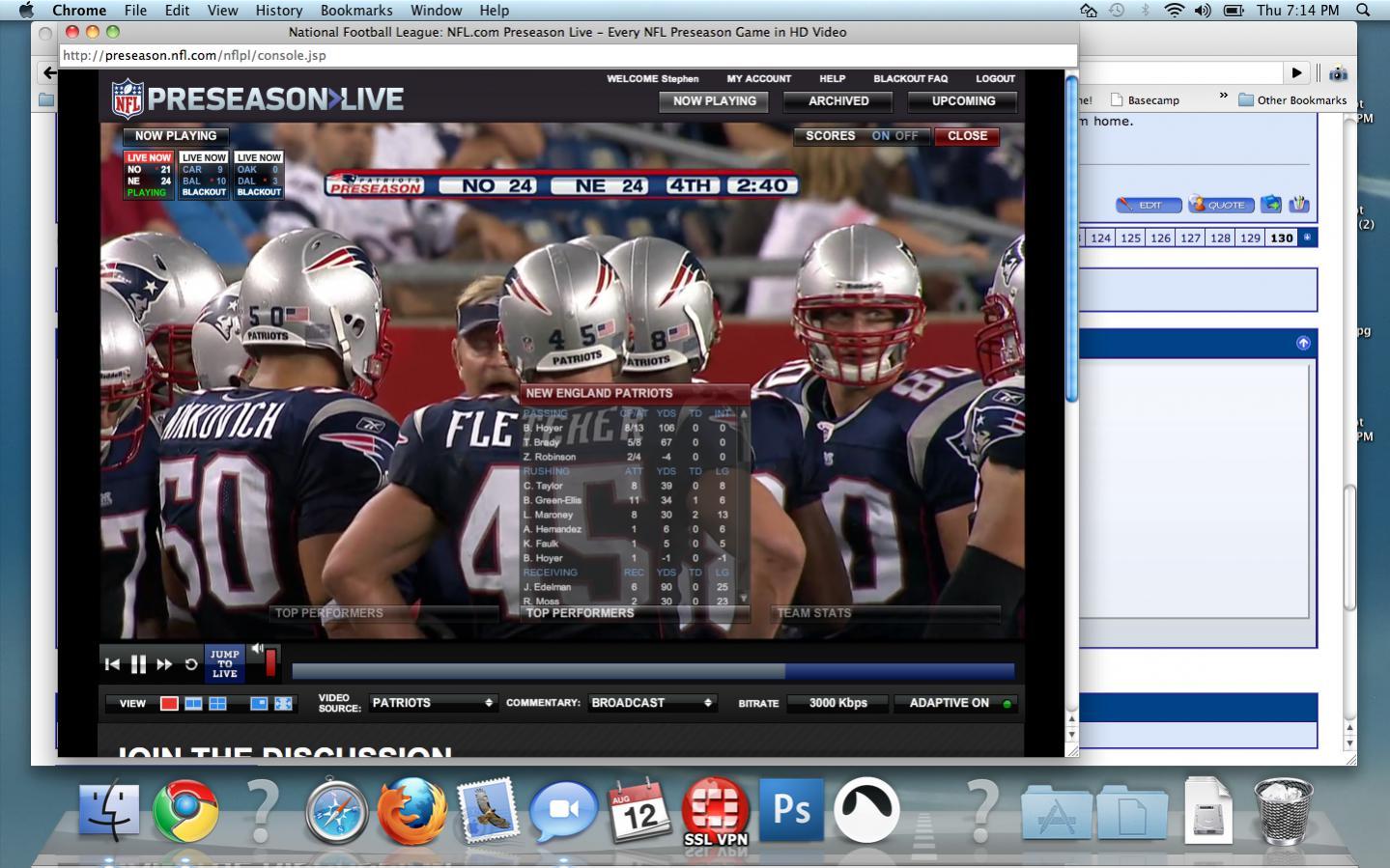Open the Video Source PATRIOTS dropdown
The height and width of the screenshot is (868, 1390).
click(x=432, y=703)
